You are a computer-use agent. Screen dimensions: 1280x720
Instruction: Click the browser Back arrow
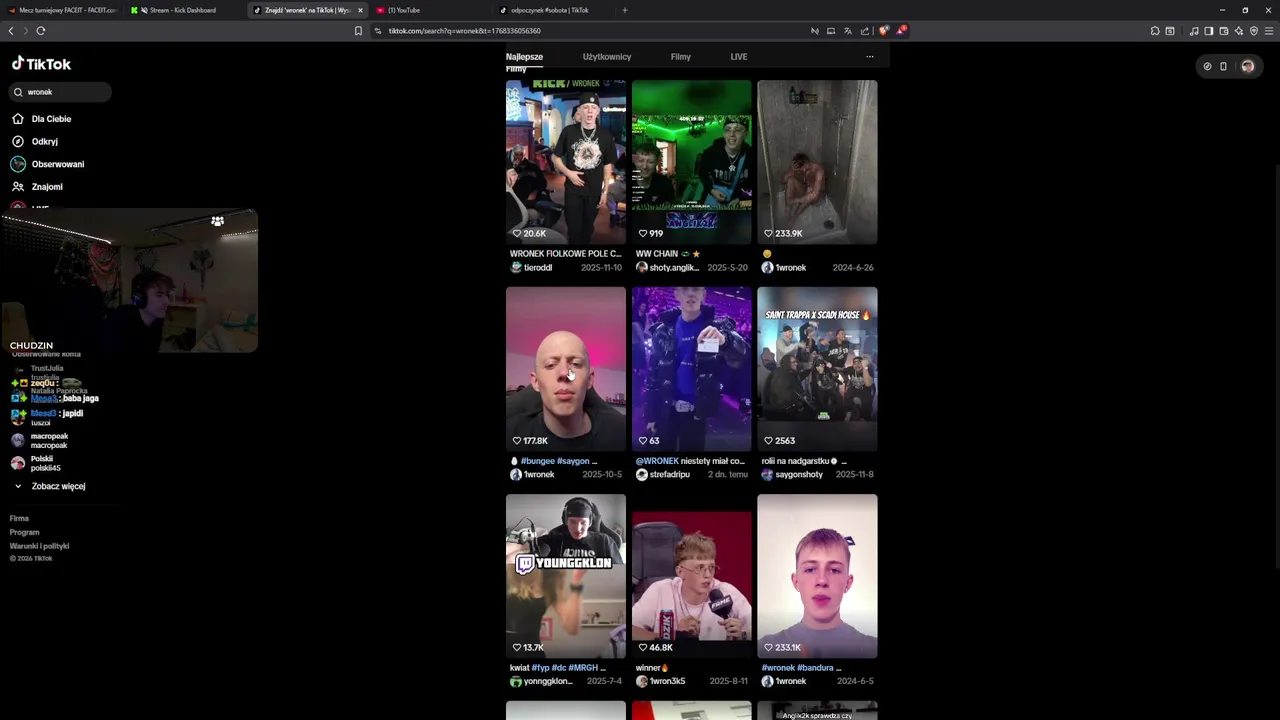(11, 30)
